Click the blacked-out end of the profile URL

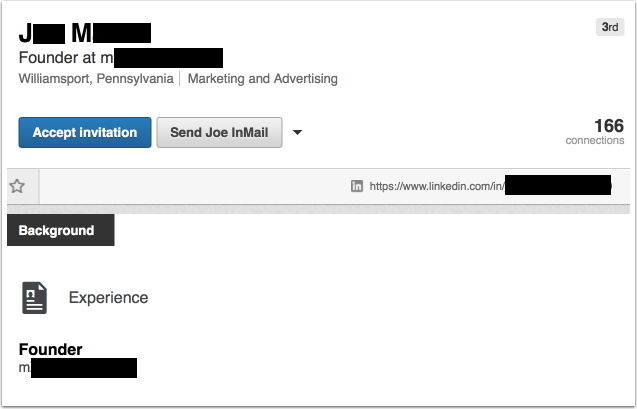(557, 186)
